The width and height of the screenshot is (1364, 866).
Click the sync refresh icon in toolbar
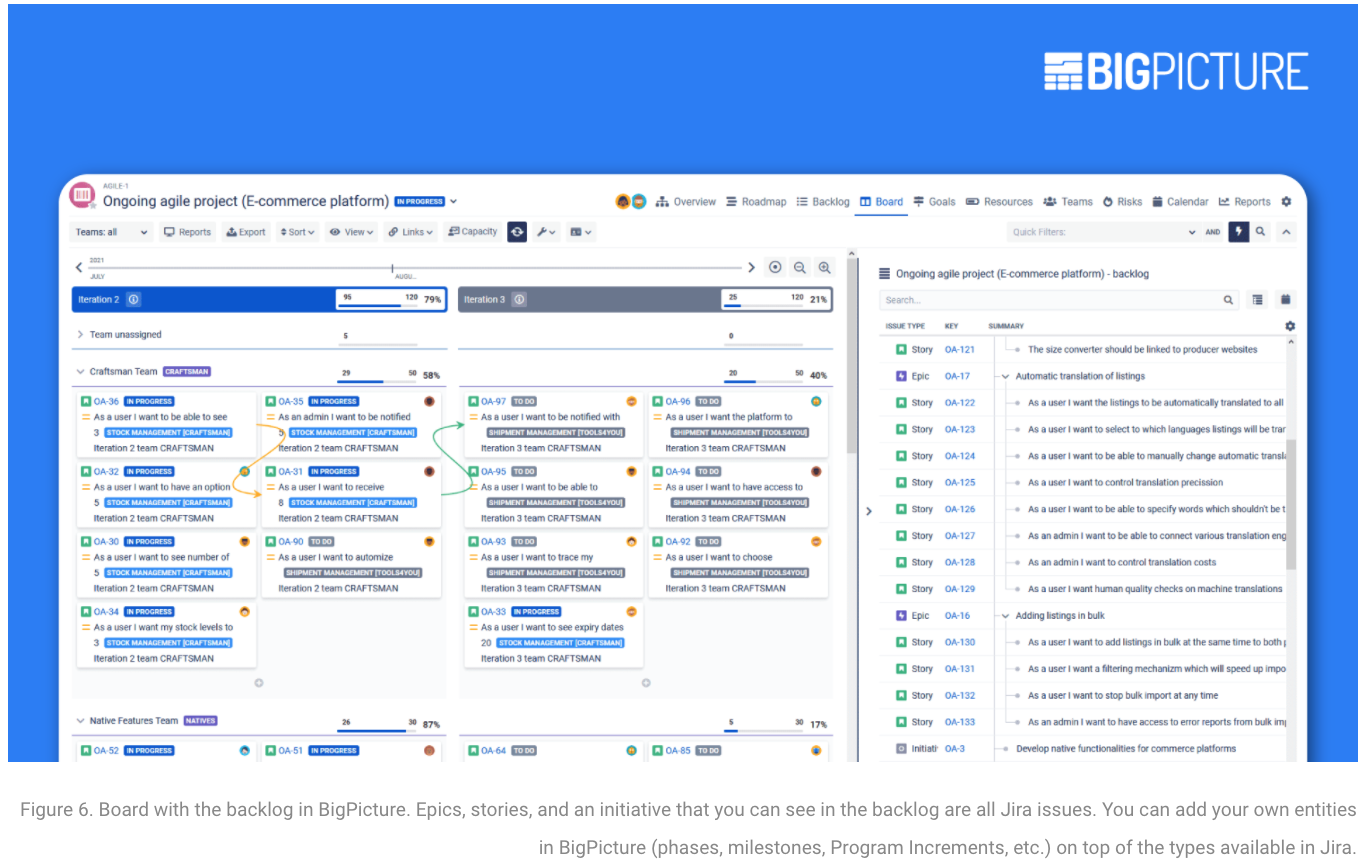tap(517, 232)
